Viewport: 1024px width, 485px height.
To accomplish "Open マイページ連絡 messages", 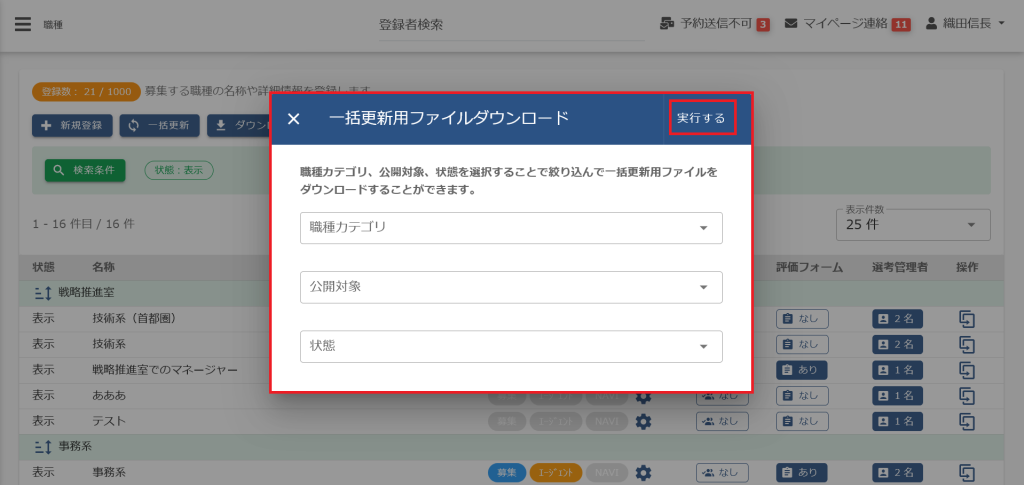I will click(x=847, y=24).
